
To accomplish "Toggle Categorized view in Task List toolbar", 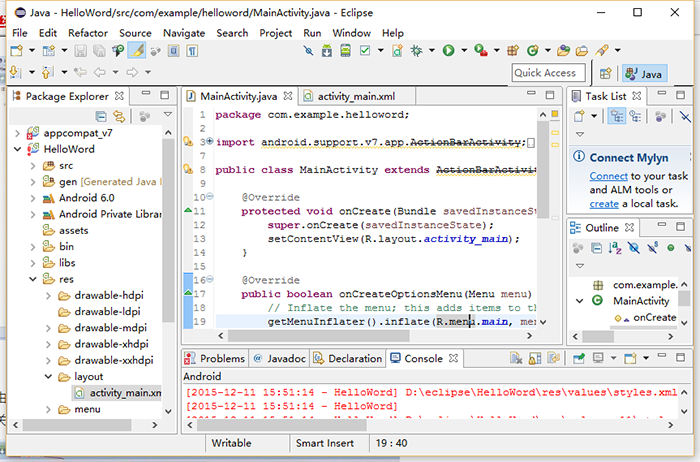I will coord(617,117).
